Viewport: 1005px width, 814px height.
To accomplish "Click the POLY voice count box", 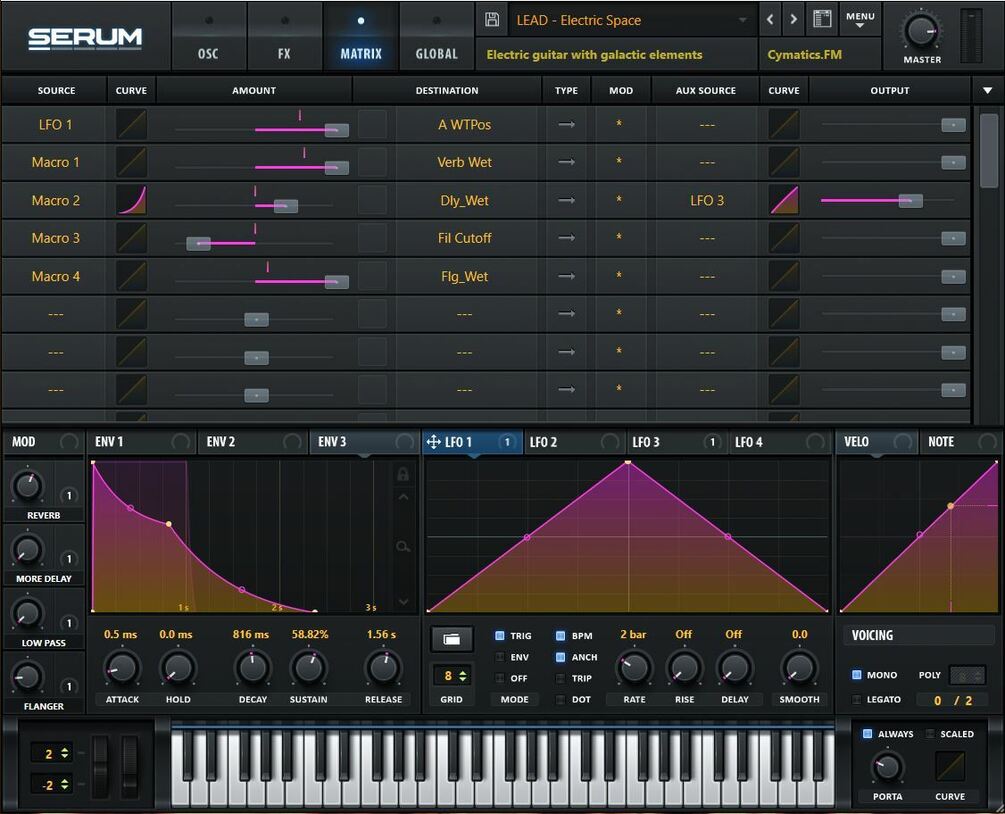I will (967, 675).
